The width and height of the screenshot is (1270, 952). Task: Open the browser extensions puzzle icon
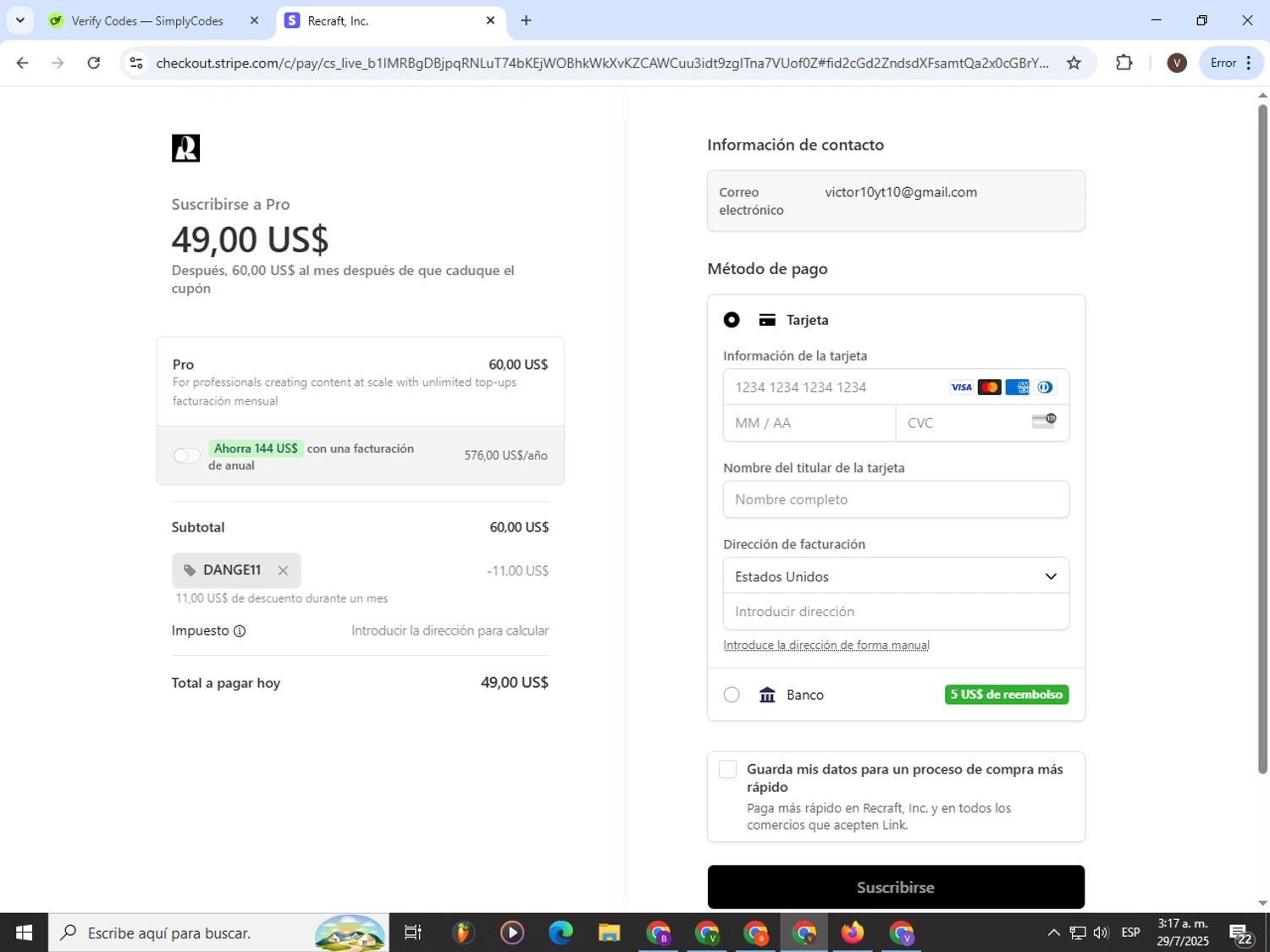1124,63
